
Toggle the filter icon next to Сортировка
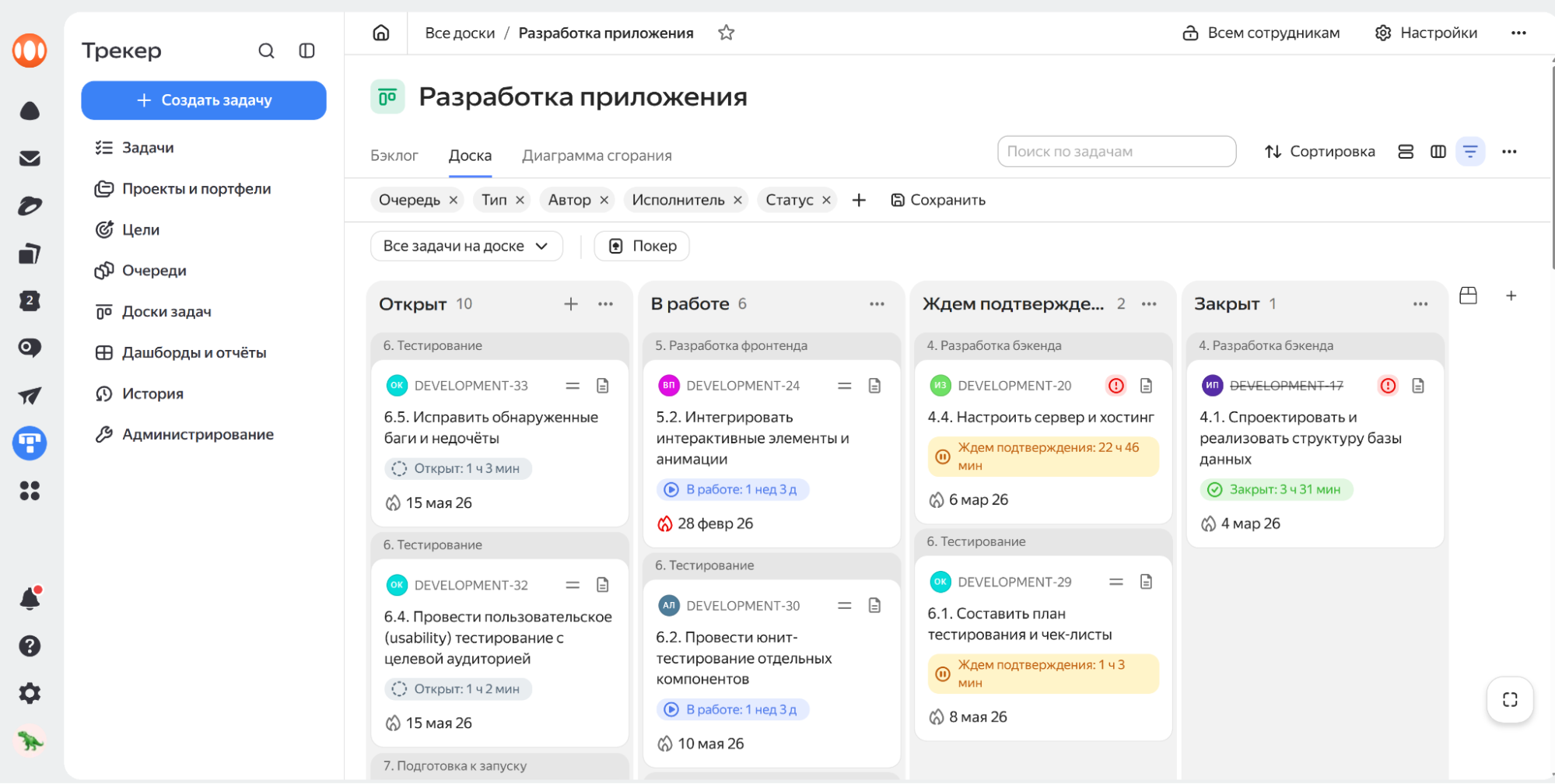[x=1469, y=152]
